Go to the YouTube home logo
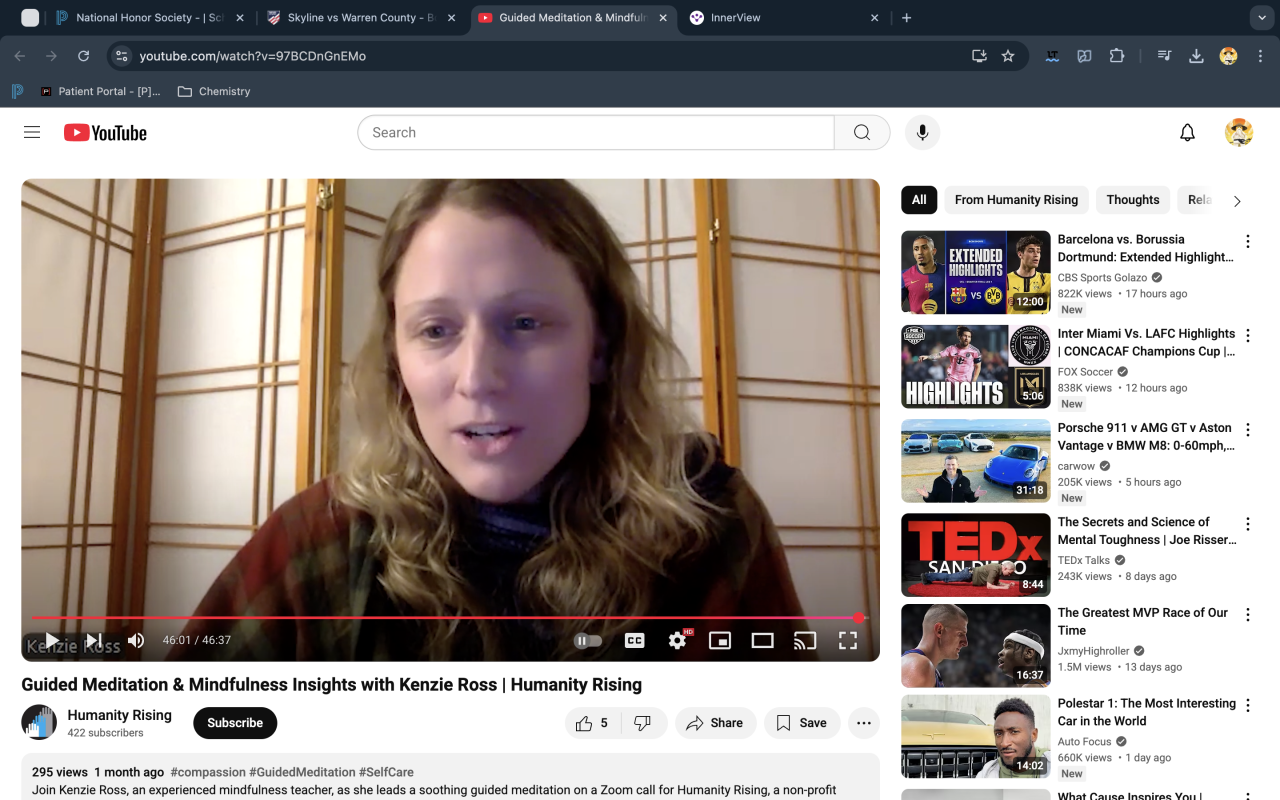The height and width of the screenshot is (800, 1280). coord(105,132)
